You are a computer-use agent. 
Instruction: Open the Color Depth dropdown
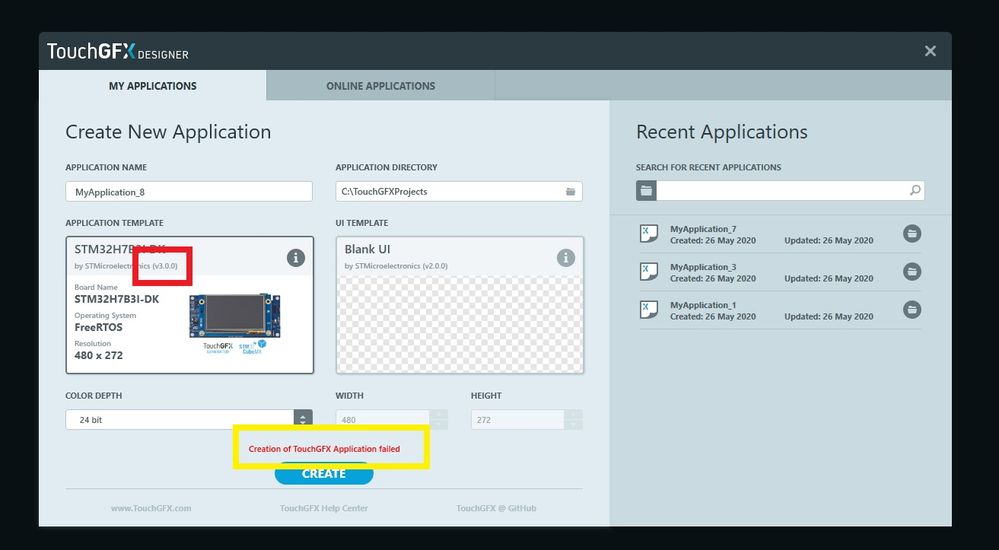[189, 419]
